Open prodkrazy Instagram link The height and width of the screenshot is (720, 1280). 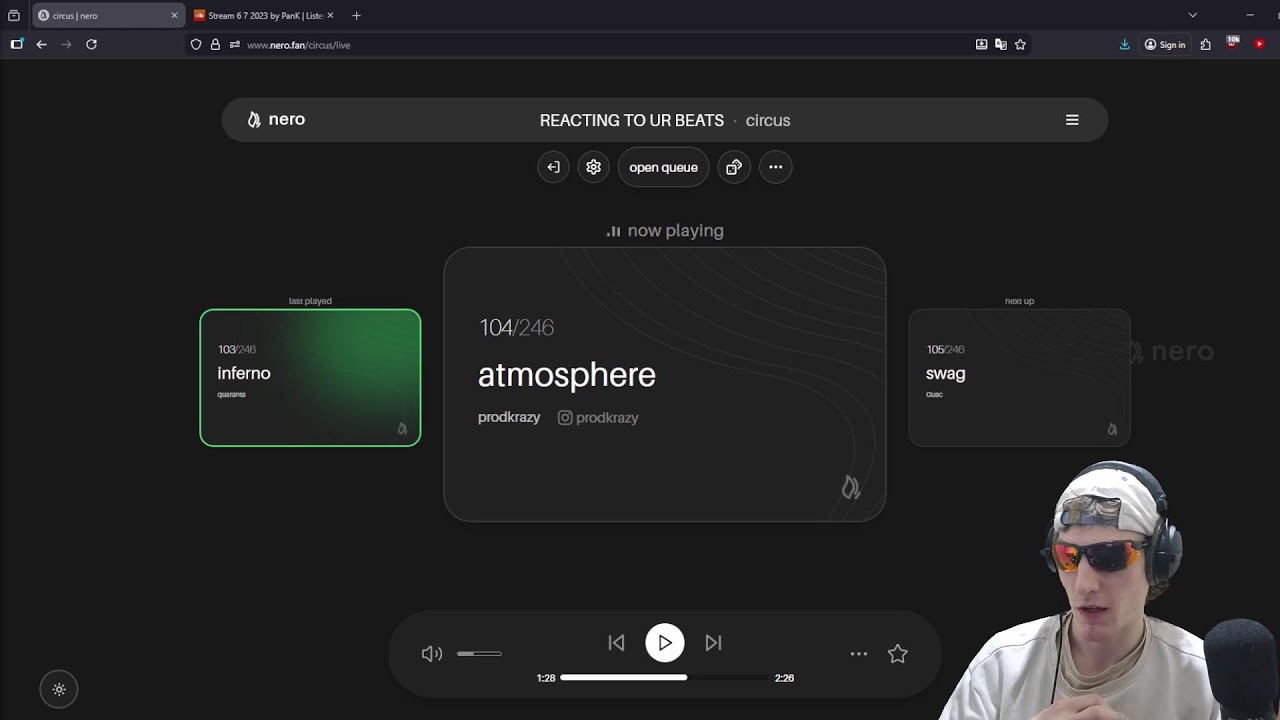(x=598, y=418)
